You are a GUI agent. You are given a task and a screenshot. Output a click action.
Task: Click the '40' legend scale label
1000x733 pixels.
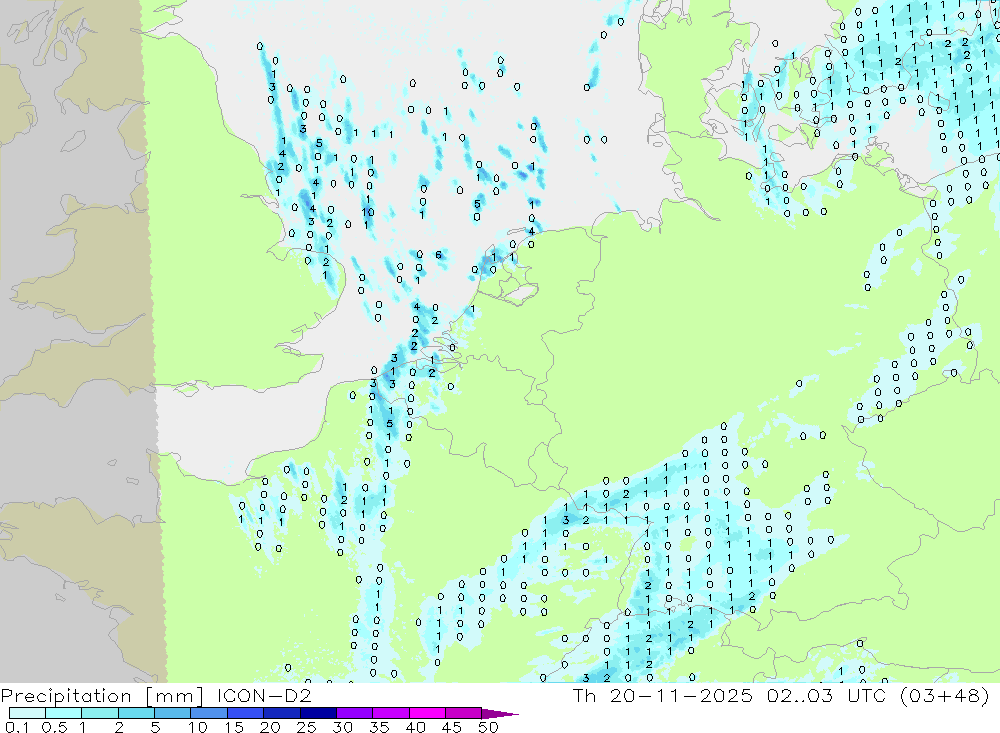coord(415,727)
